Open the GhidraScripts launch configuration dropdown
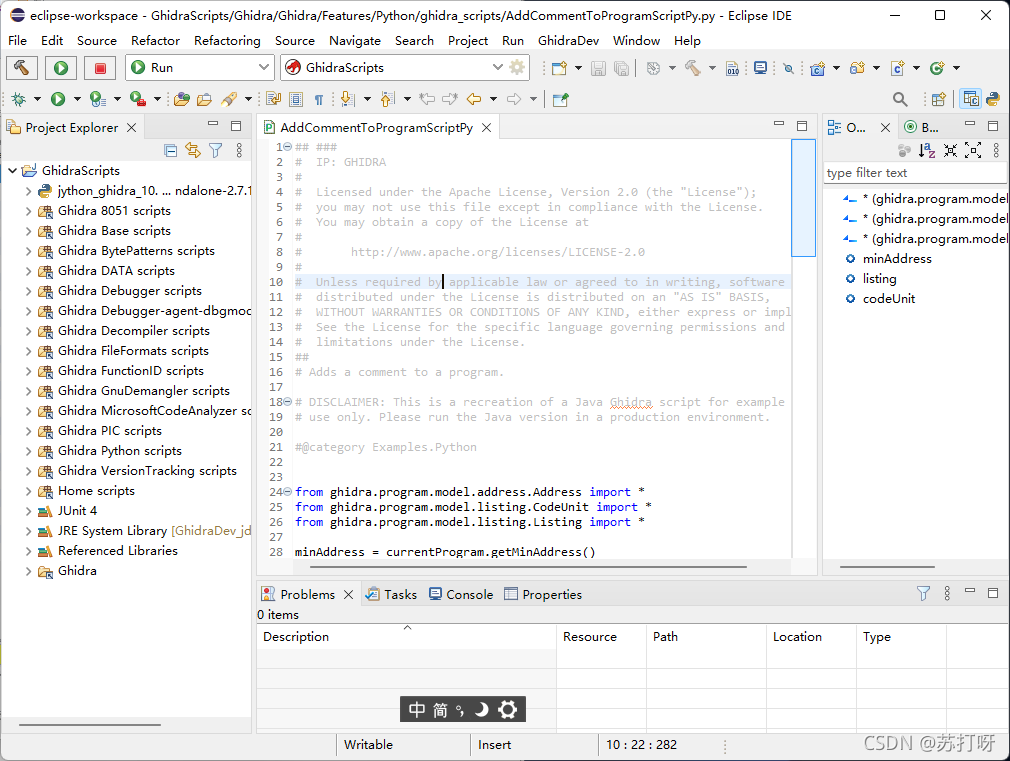This screenshot has height=761, width=1010. [497, 67]
